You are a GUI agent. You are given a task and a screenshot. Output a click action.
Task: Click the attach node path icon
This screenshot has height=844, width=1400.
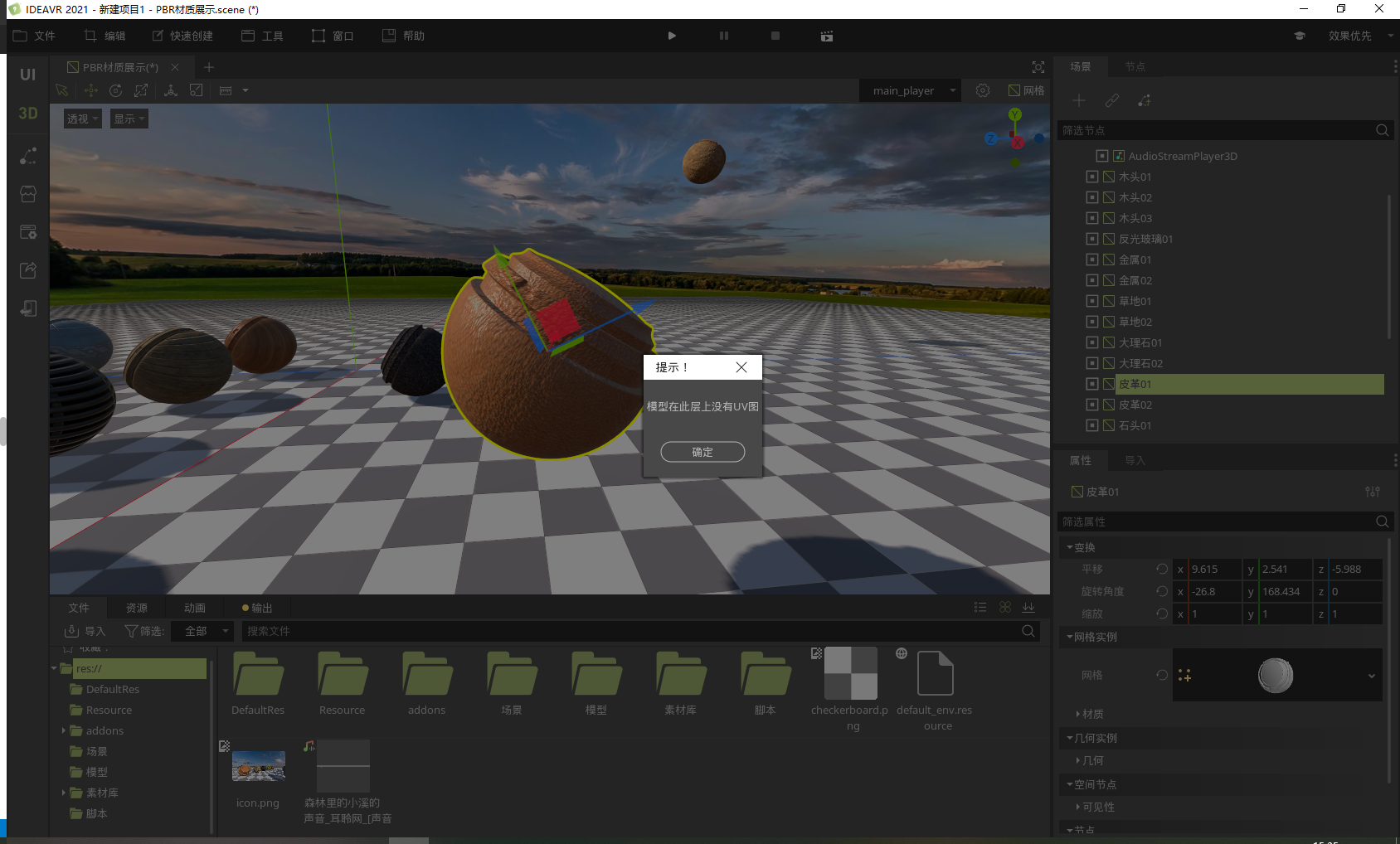pos(1145,100)
